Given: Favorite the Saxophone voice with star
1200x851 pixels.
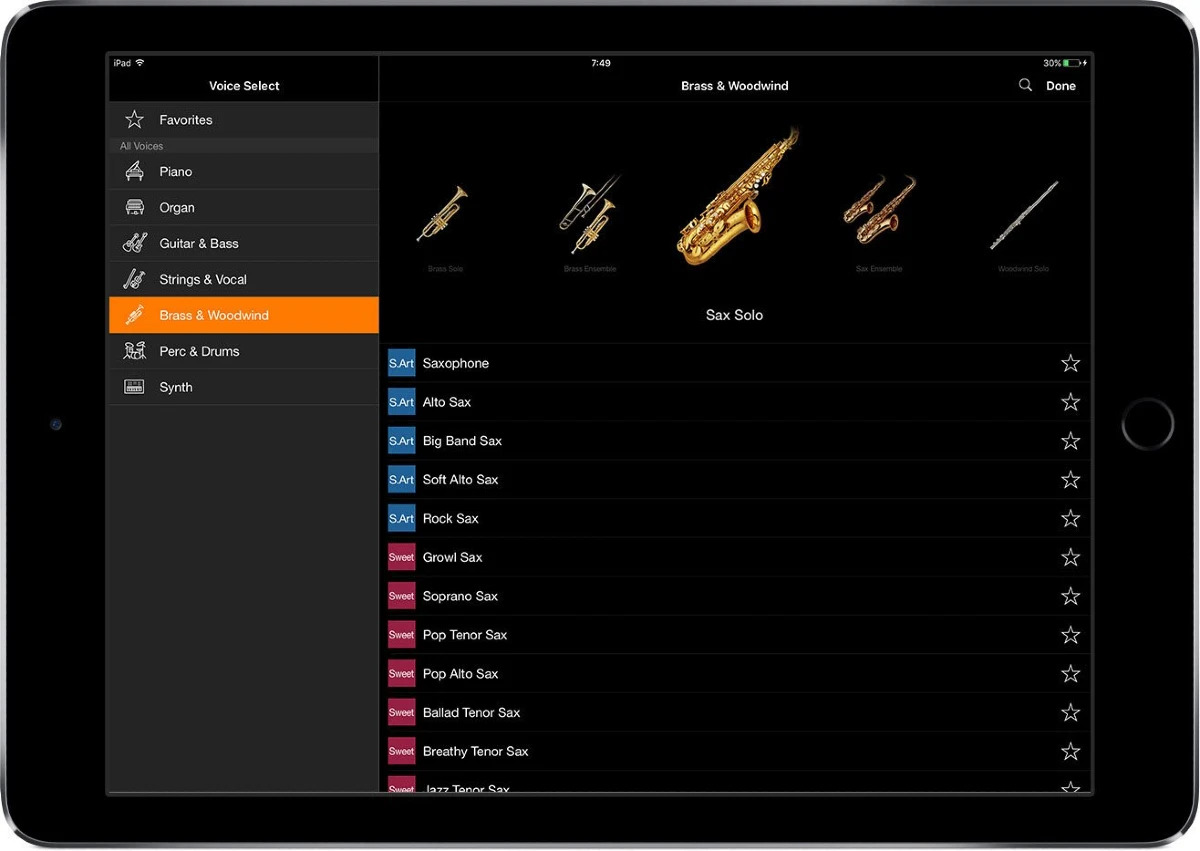Looking at the screenshot, I should click(x=1070, y=363).
